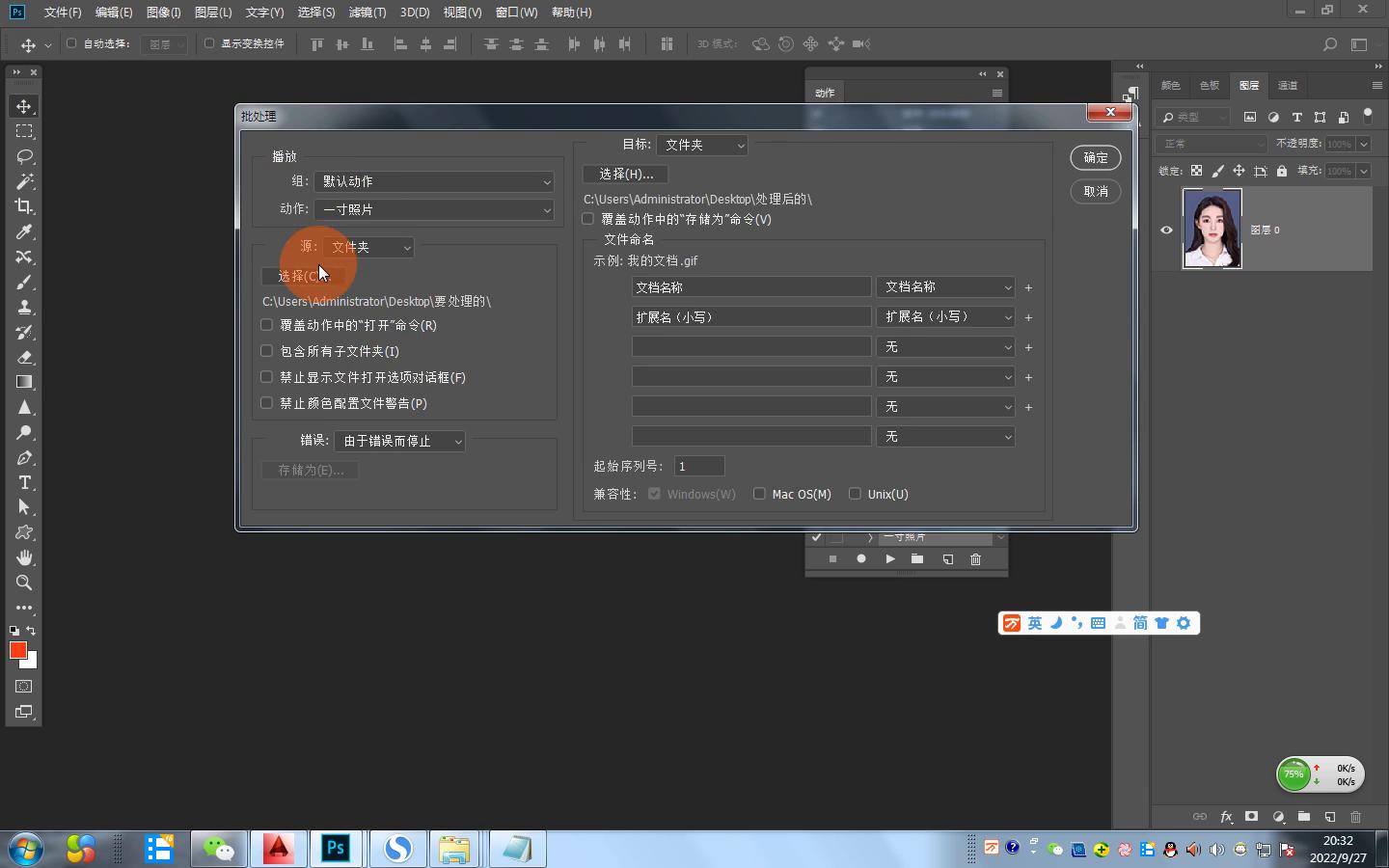Open the errors dropdown set to 由于错误而停止

coord(399,441)
